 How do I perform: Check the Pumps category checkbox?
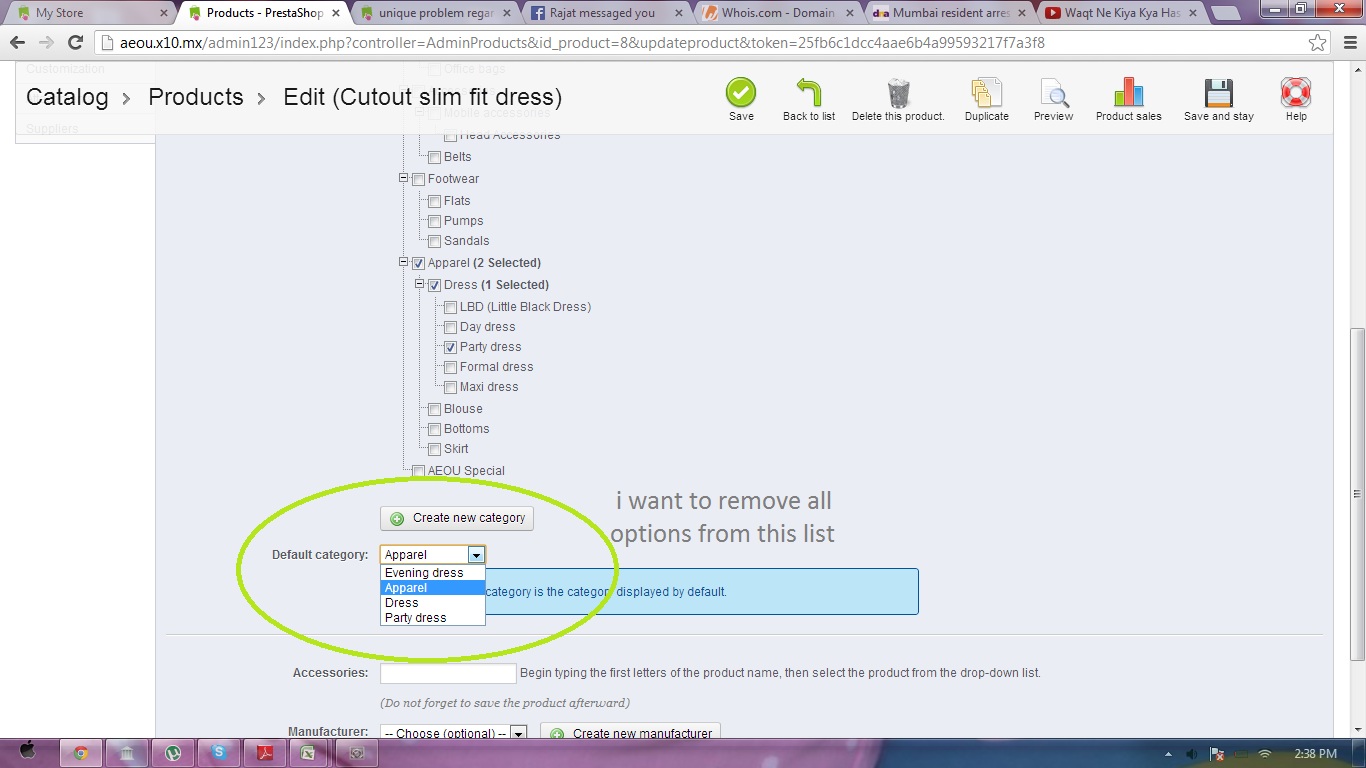pyautogui.click(x=434, y=221)
